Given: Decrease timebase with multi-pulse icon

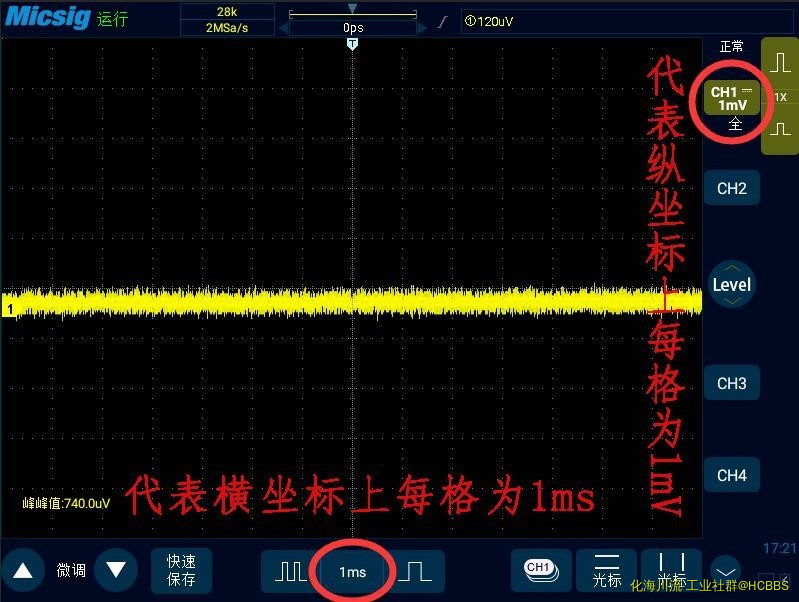Looking at the screenshot, I should [290, 571].
